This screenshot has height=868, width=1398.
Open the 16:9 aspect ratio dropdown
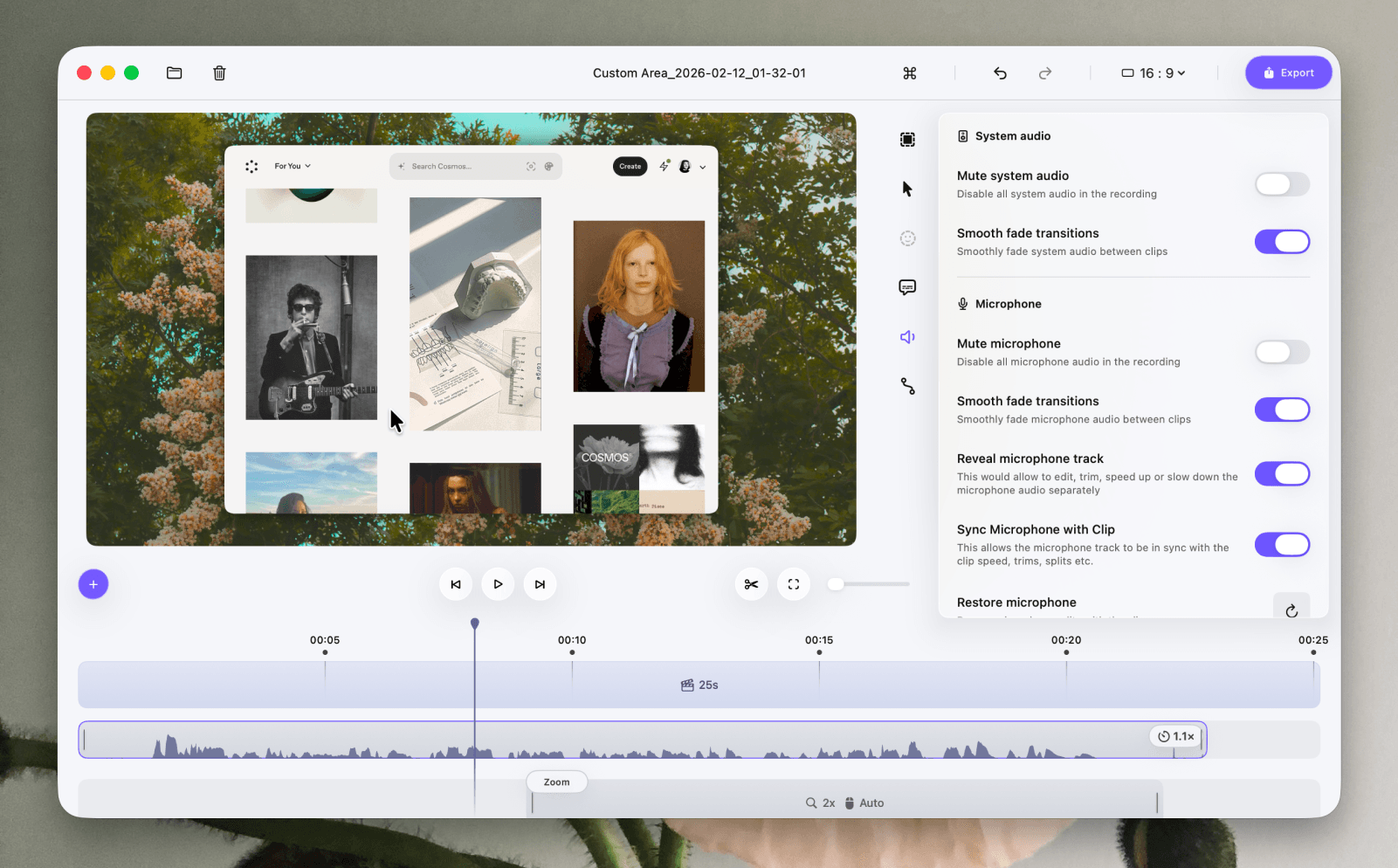tap(1154, 73)
